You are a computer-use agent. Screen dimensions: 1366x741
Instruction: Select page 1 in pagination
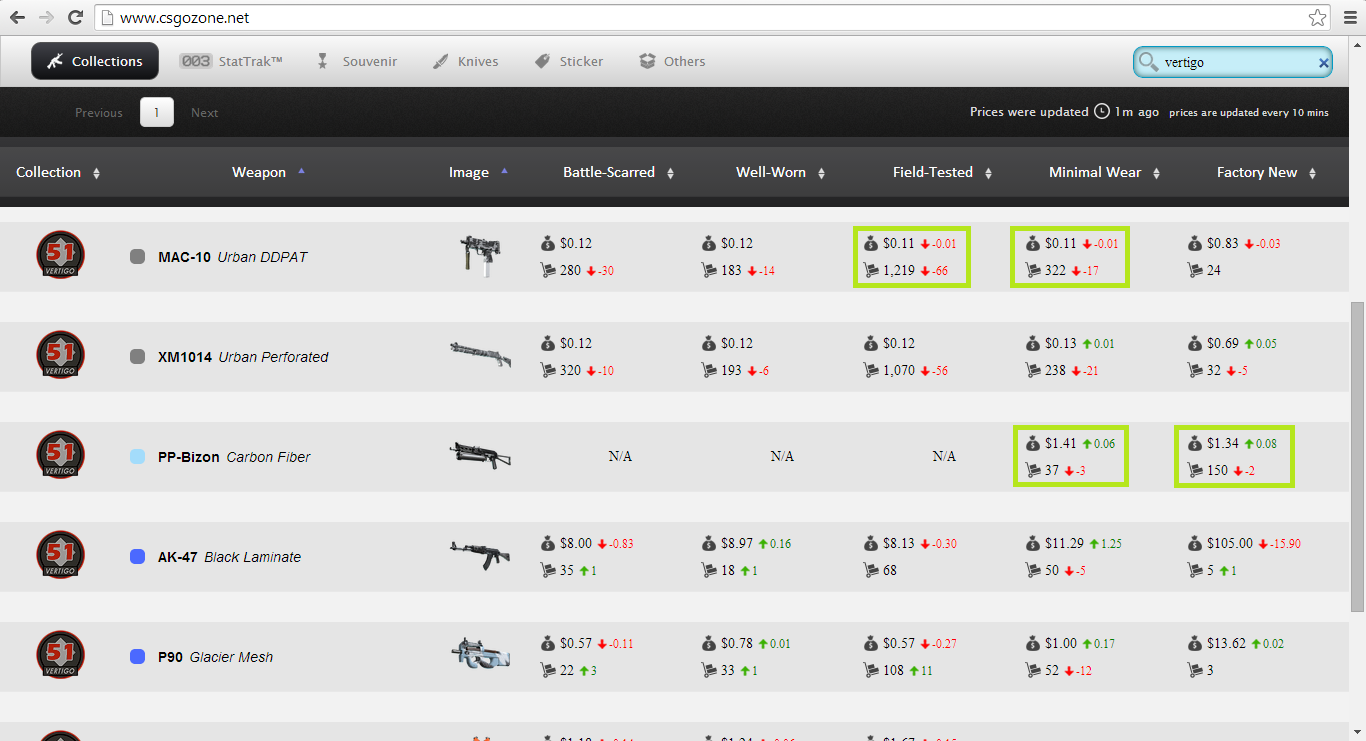click(x=157, y=112)
